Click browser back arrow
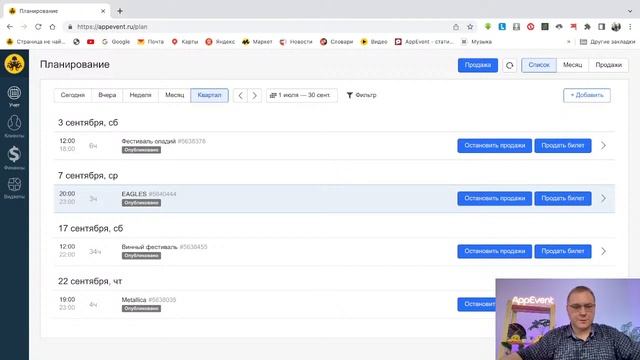 (10, 27)
